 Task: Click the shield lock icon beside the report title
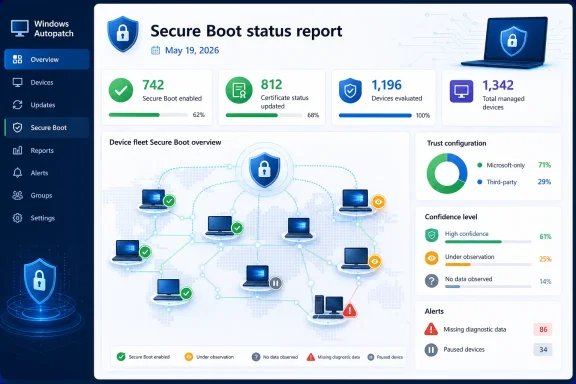click(123, 34)
